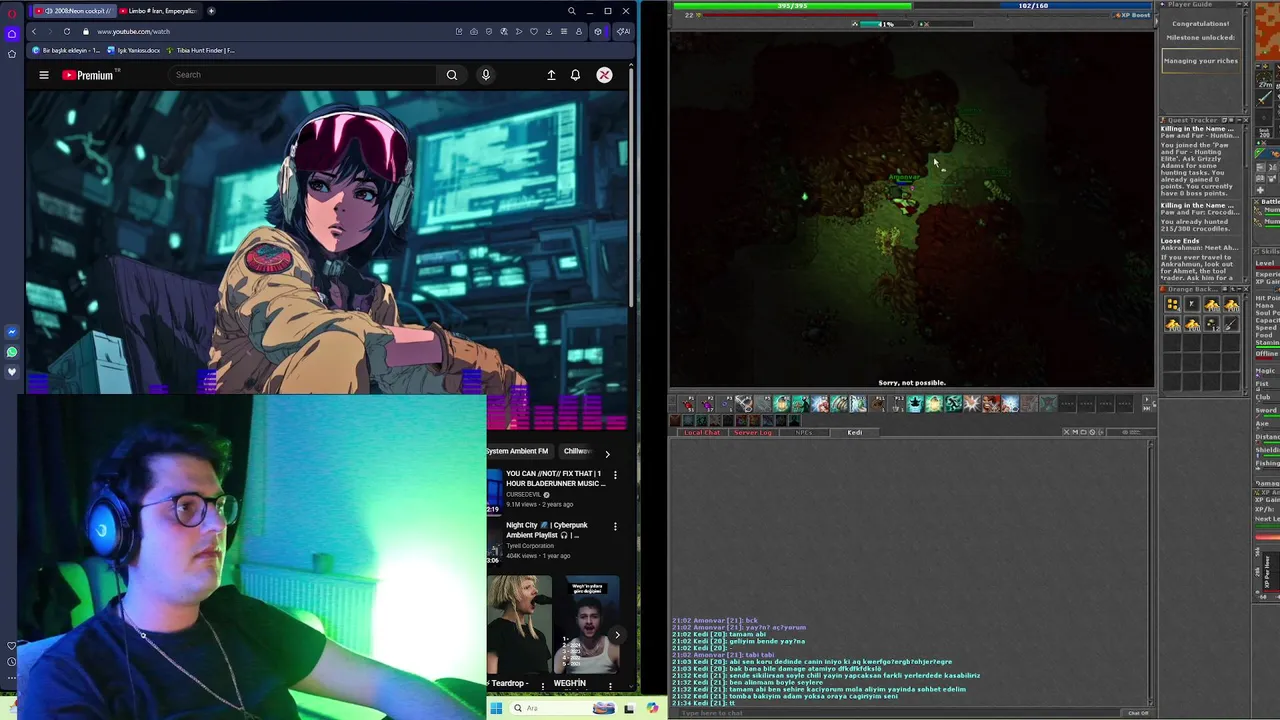Open the NPCs chat tab
Viewport: 1280px width, 720px height.
tap(803, 432)
